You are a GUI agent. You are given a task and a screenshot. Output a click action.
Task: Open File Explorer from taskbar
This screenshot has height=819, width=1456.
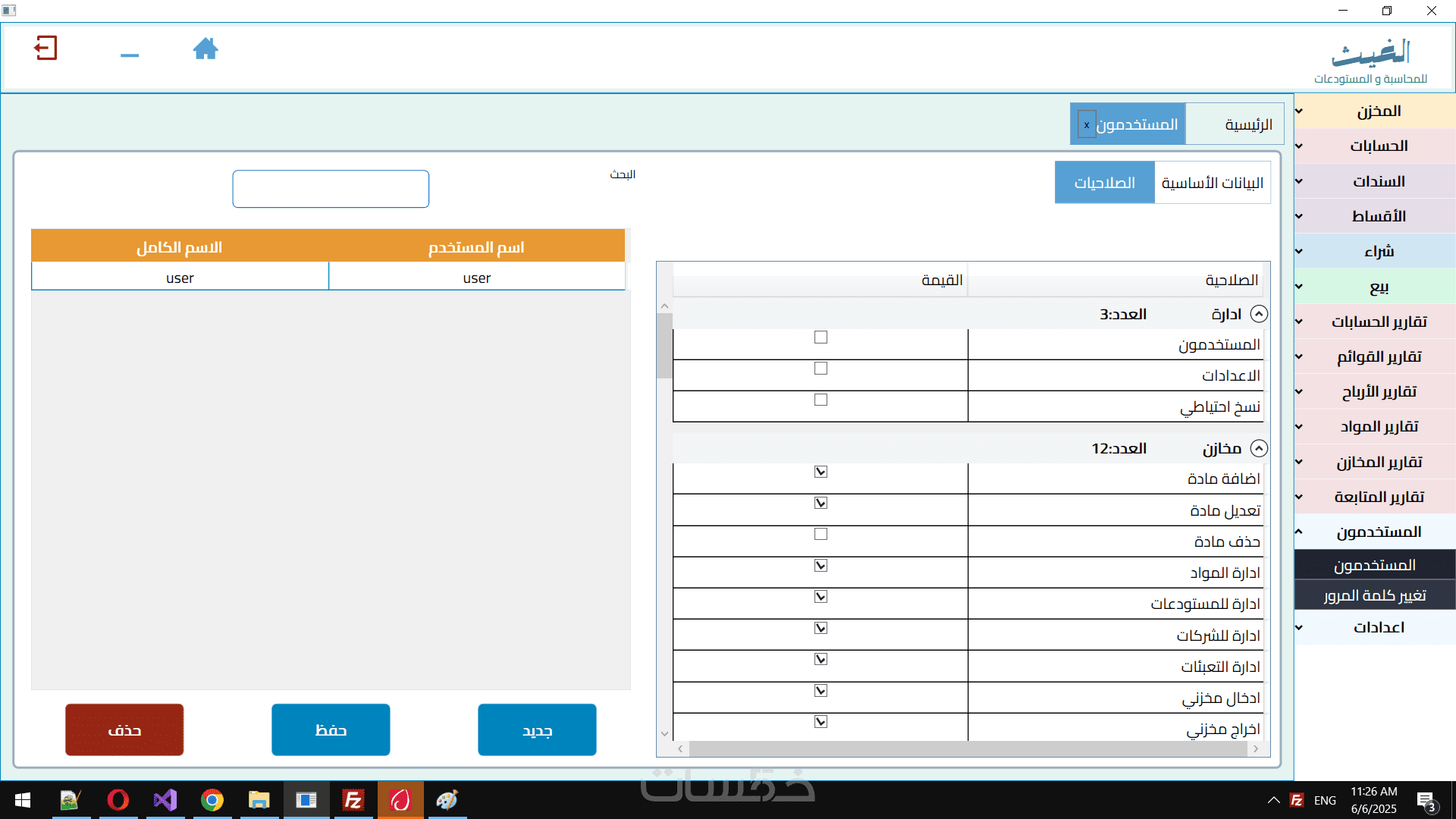[259, 800]
